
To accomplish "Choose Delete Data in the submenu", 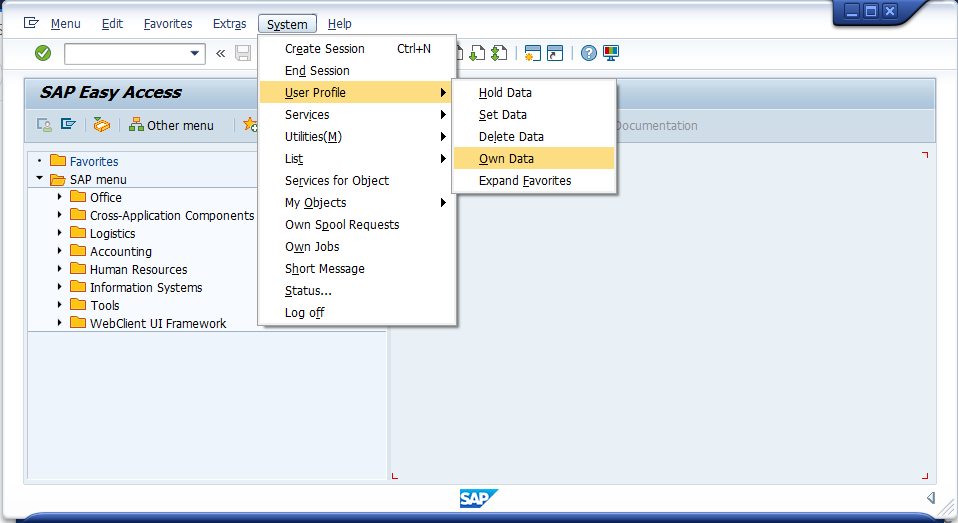I will tap(534, 137).
